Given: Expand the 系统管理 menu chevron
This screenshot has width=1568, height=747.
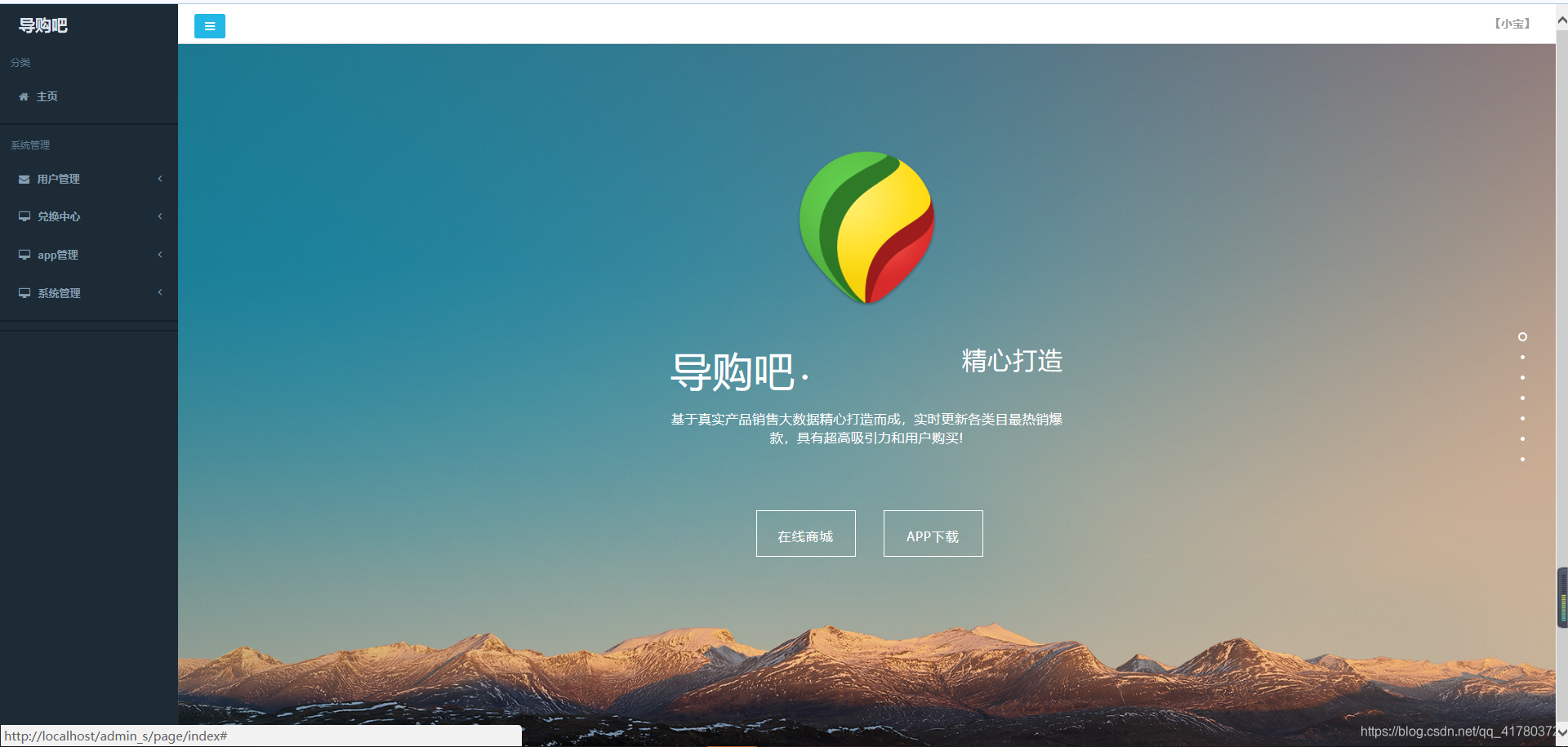Looking at the screenshot, I should point(160,292).
